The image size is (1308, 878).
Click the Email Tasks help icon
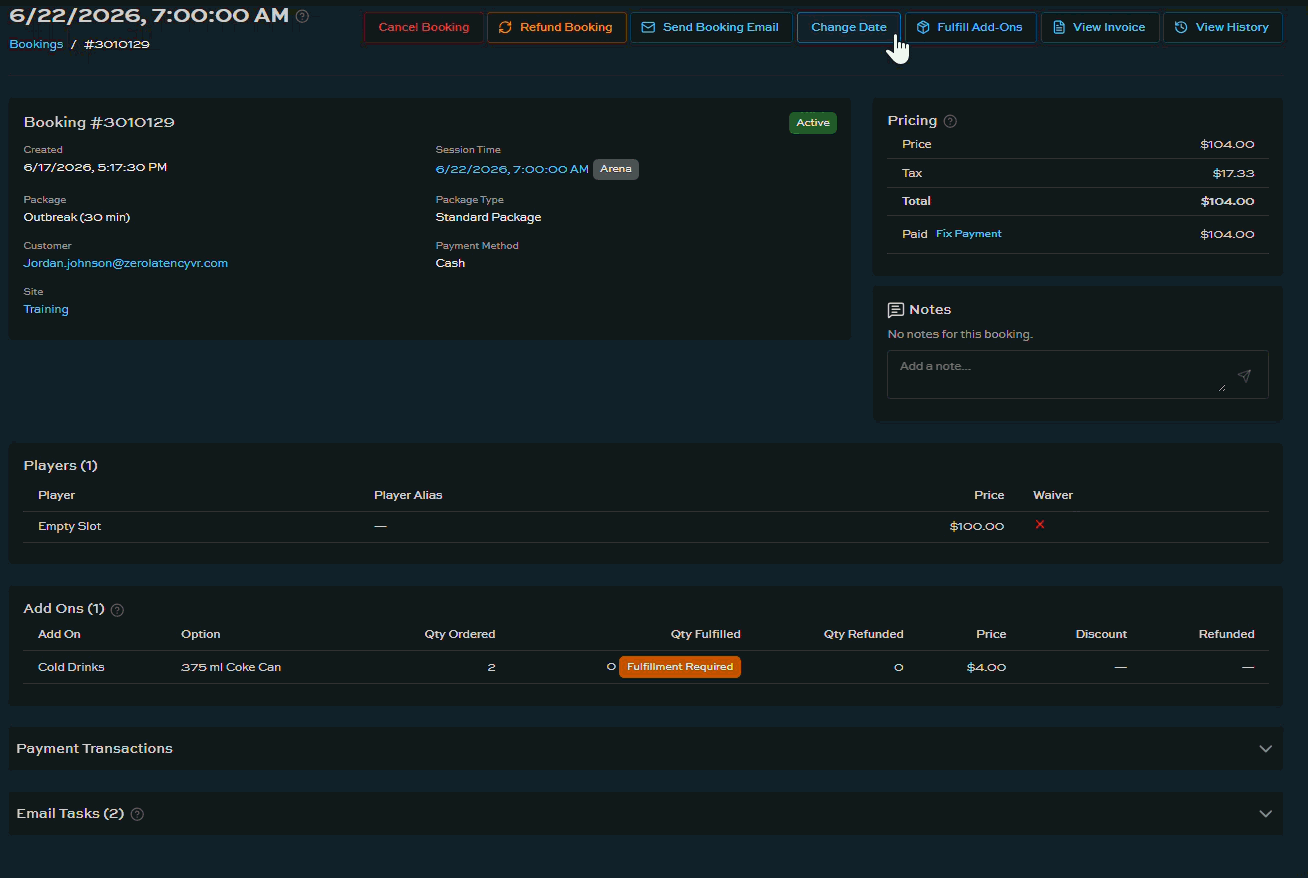tap(137, 814)
